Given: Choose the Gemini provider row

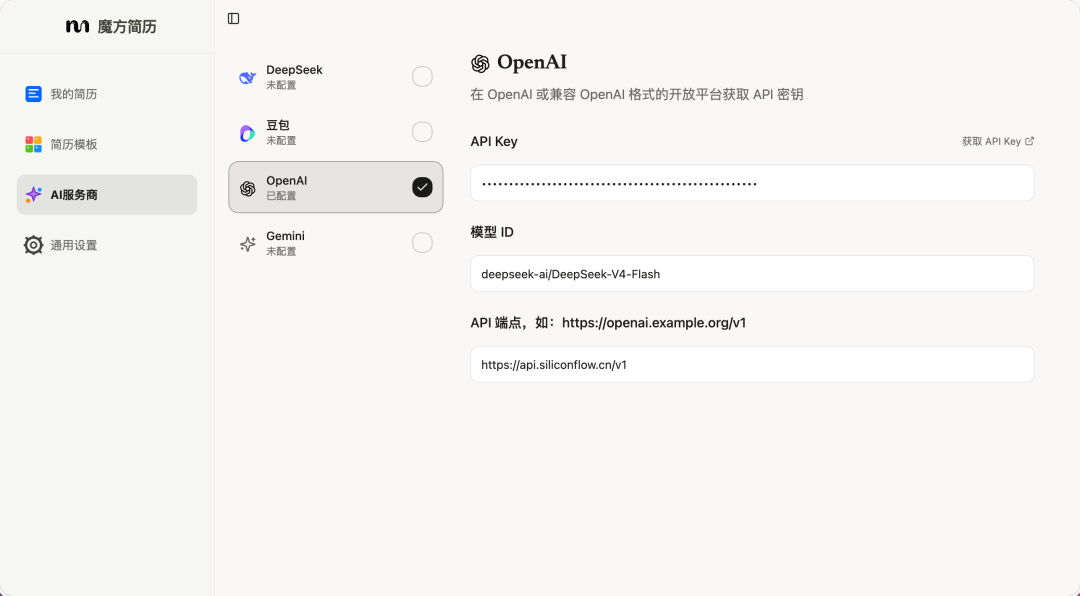Looking at the screenshot, I should [335, 243].
